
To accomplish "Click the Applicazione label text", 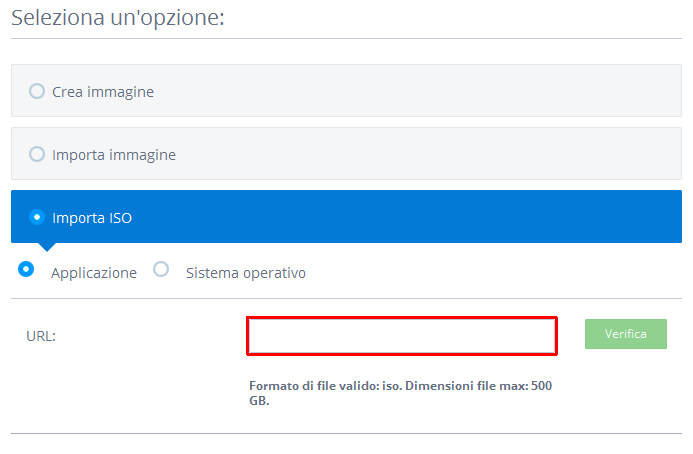I will (94, 273).
